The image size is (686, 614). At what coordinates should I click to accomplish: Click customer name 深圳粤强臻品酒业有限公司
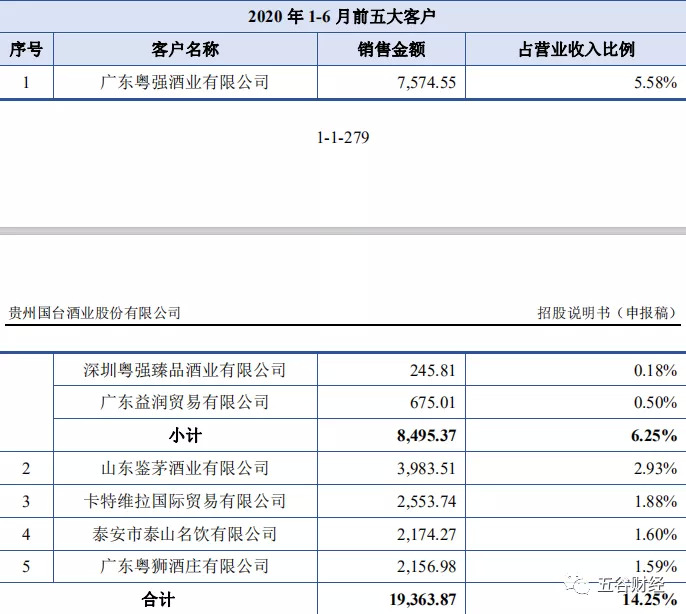tap(185, 370)
